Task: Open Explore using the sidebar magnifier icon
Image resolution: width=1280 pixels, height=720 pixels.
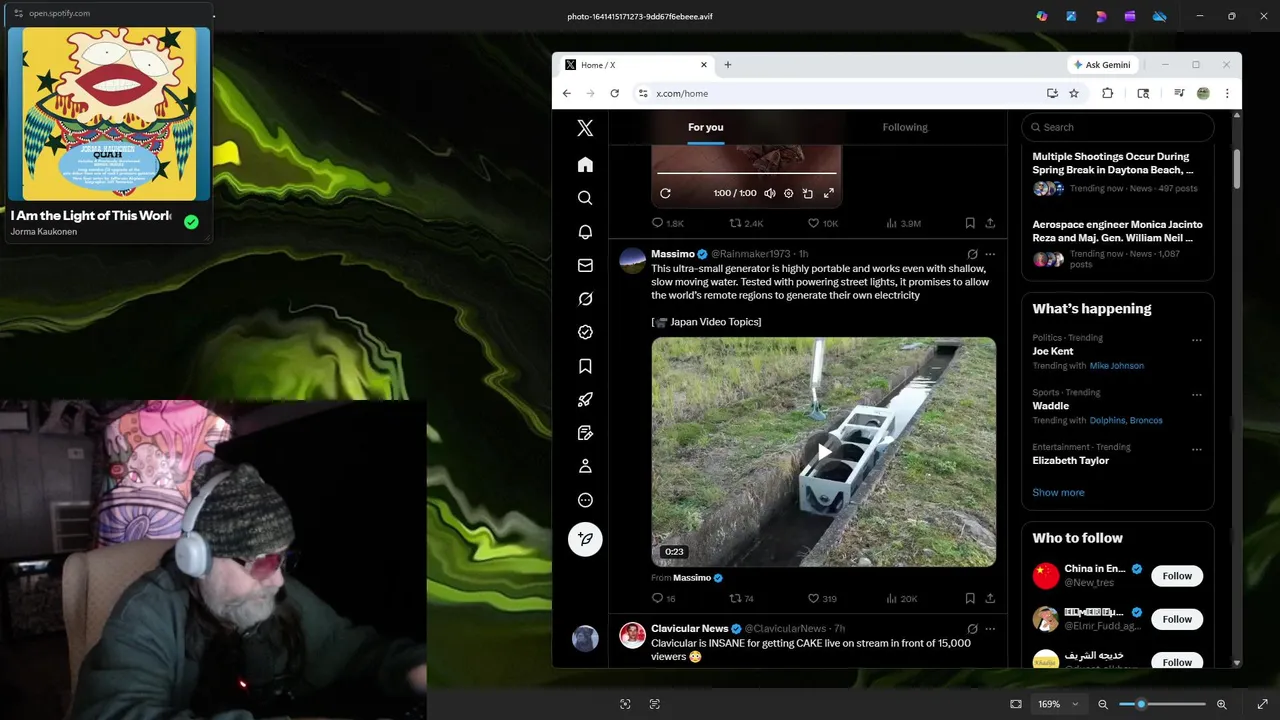Action: [585, 198]
